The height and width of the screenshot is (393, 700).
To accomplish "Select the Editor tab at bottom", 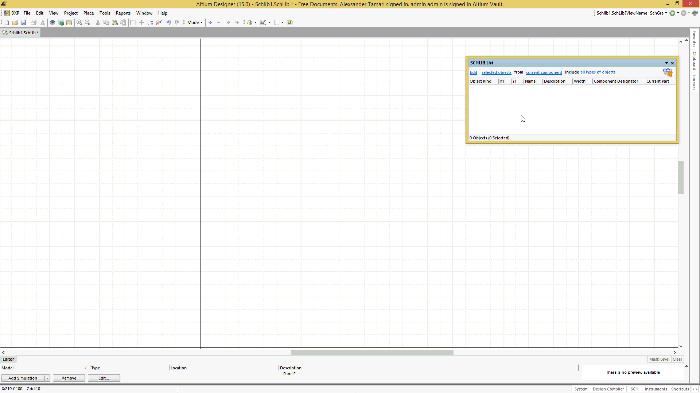I will coord(8,360).
